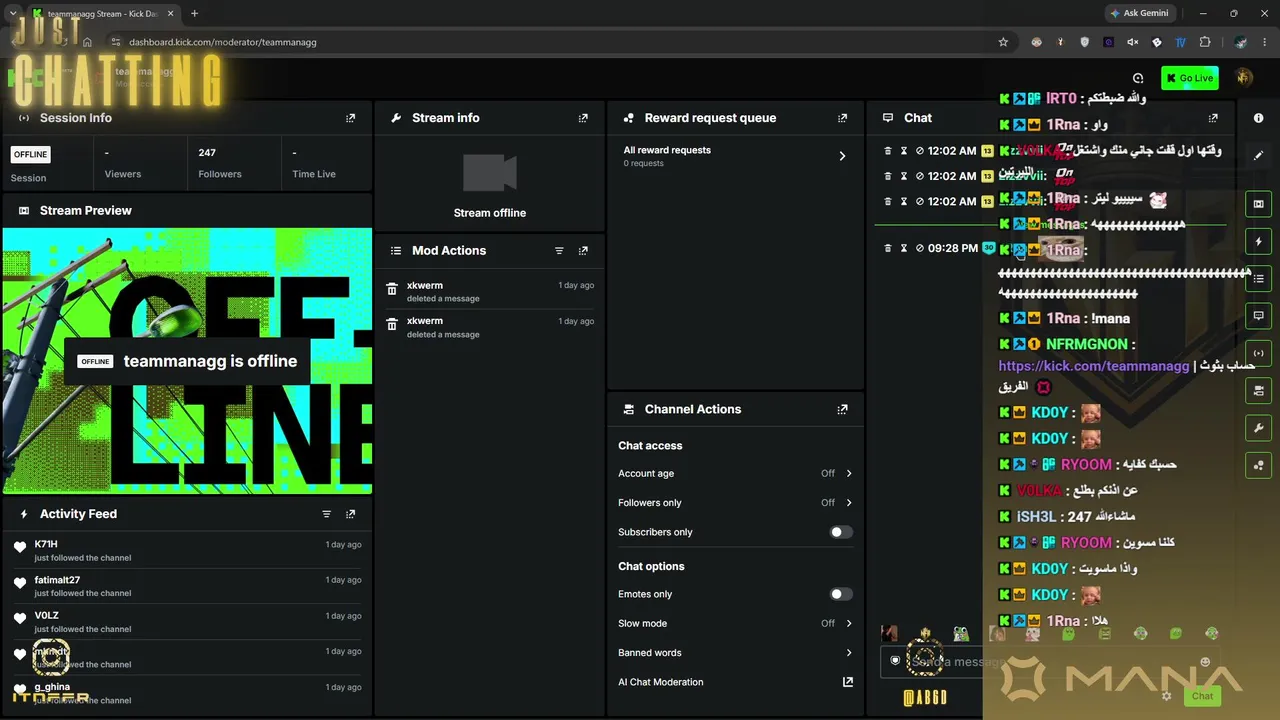Screen dimensions: 1280x720
Task: Open a new browser tab
Action: tap(194, 14)
